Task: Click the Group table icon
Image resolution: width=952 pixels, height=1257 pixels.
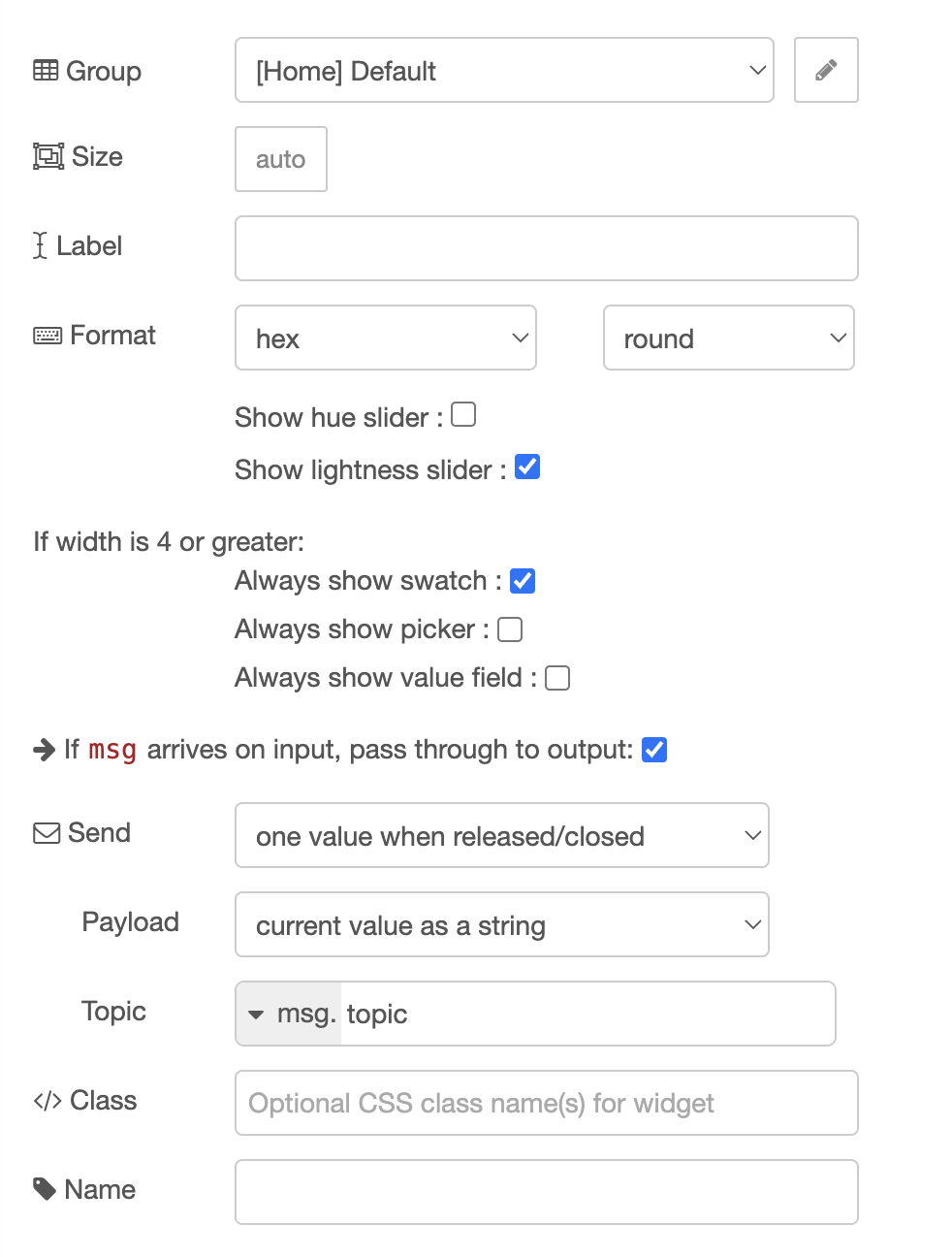Action: (x=46, y=70)
